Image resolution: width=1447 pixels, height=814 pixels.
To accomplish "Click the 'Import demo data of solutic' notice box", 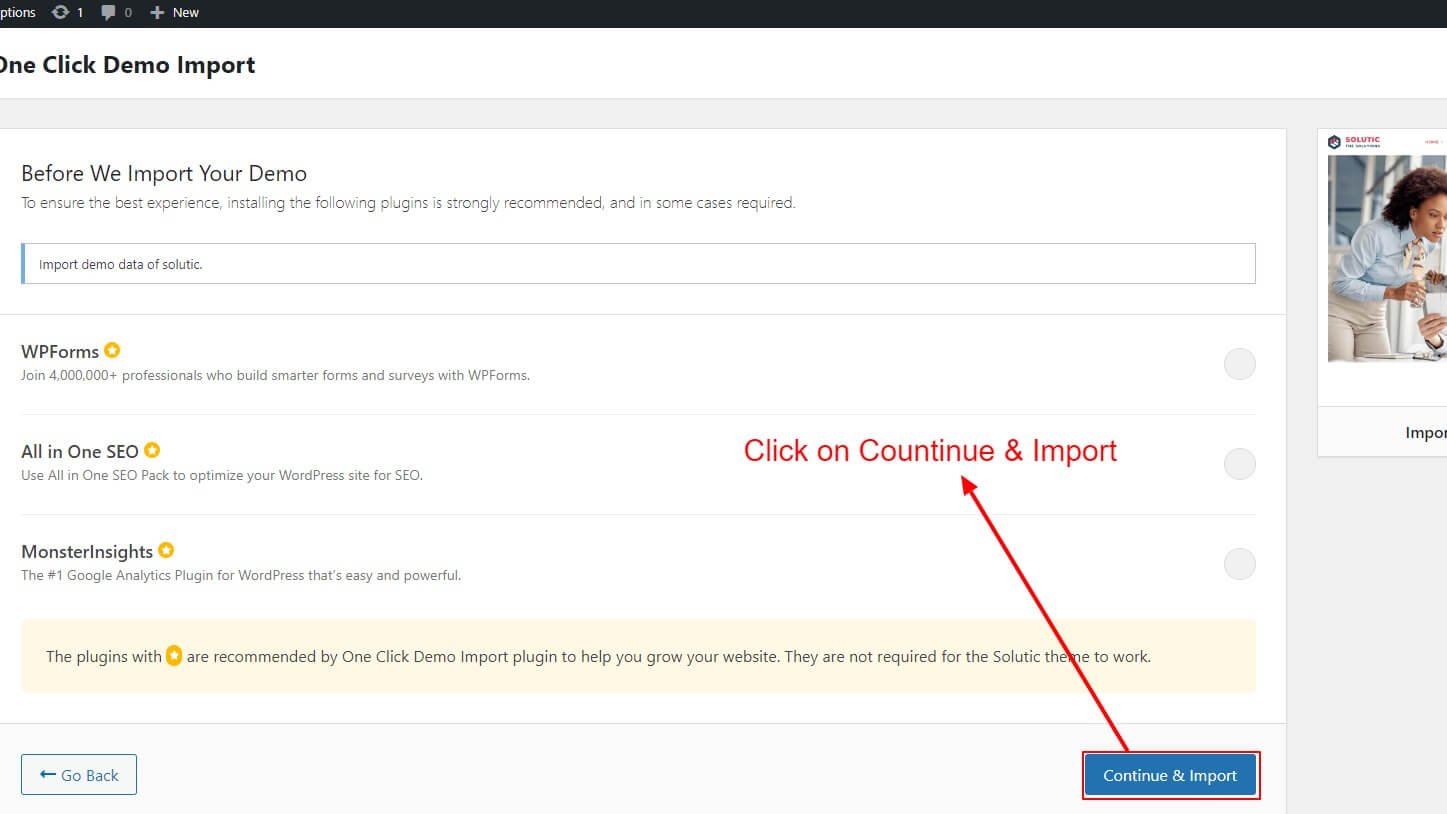I will click(638, 264).
